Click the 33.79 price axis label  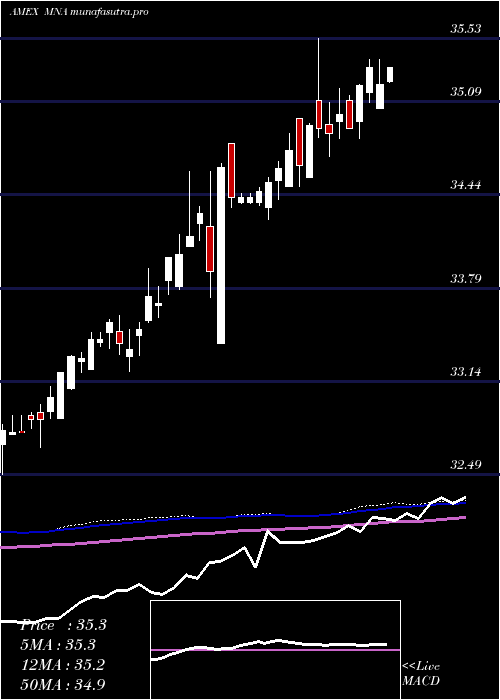point(465,279)
